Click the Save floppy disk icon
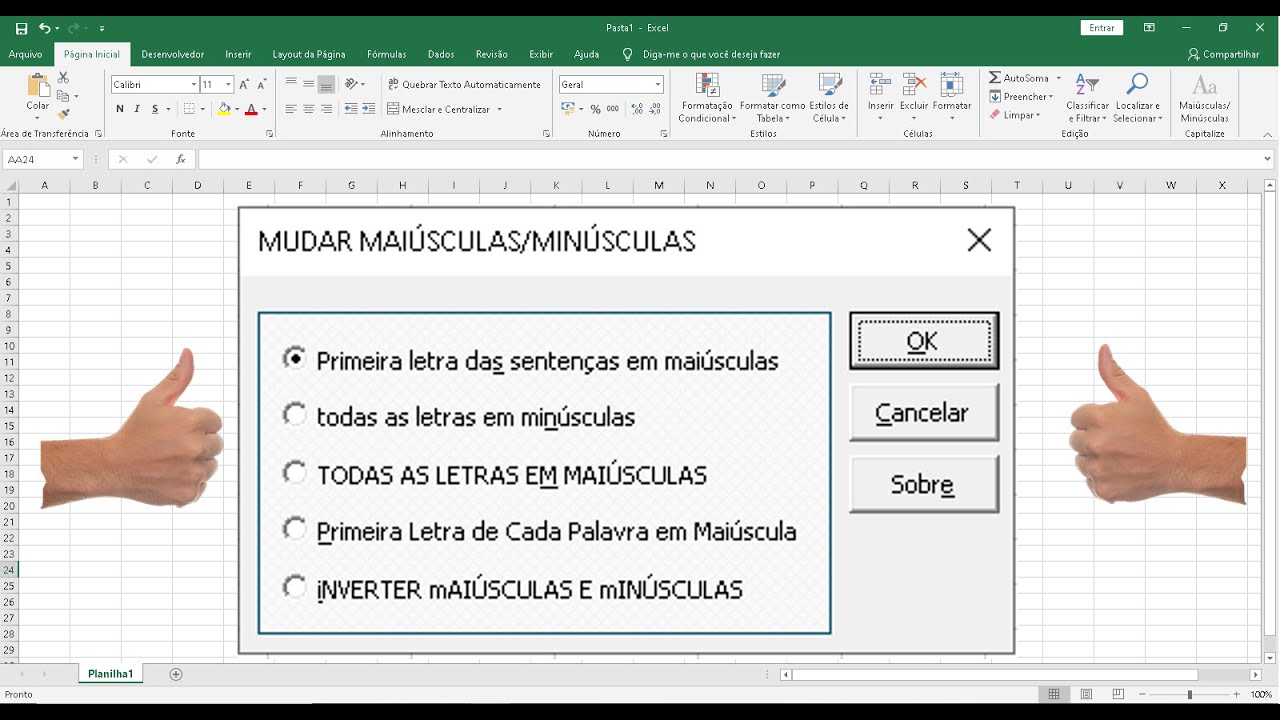Viewport: 1280px width, 720px height. (x=22, y=28)
